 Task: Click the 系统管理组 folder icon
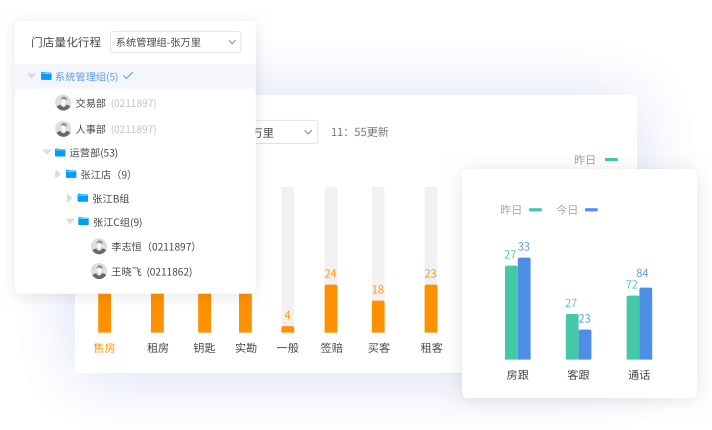(x=46, y=76)
